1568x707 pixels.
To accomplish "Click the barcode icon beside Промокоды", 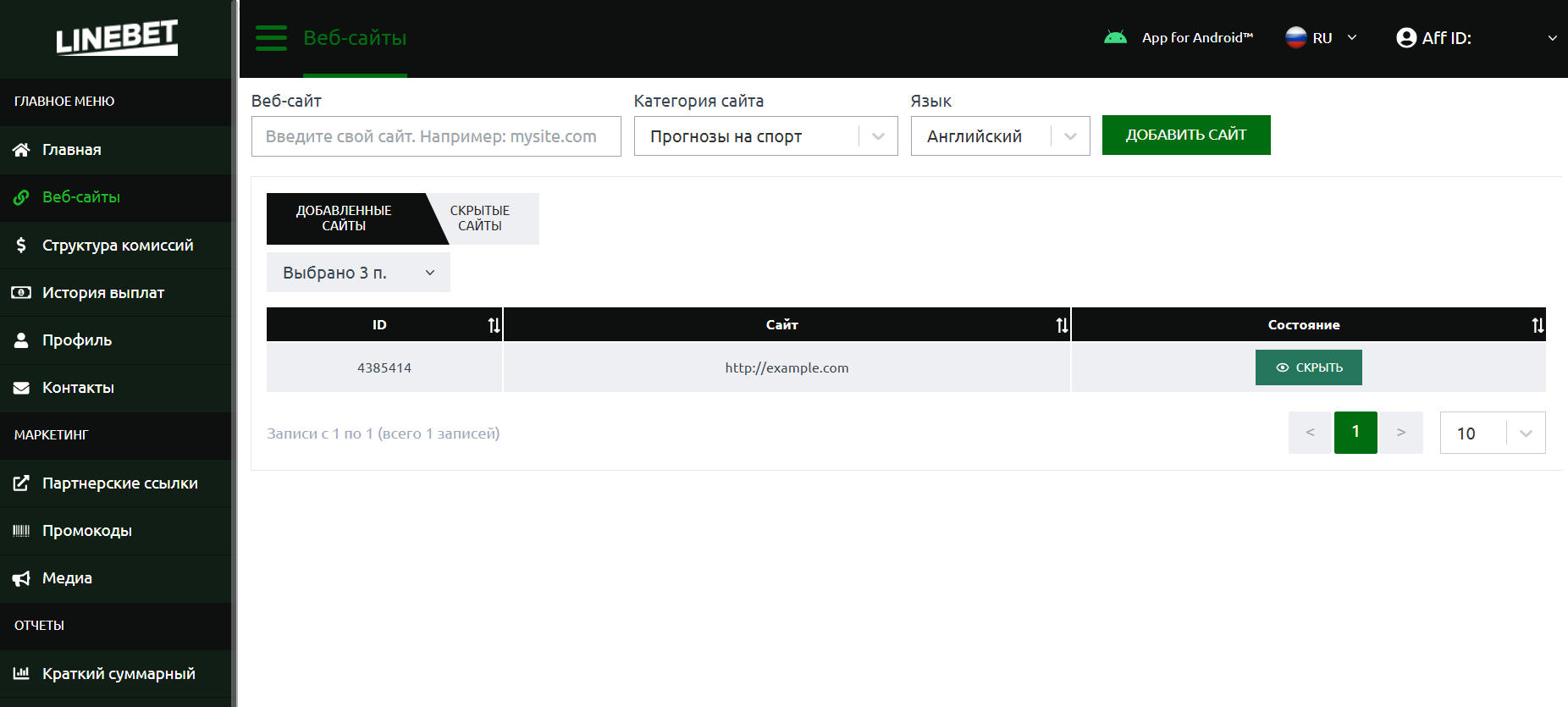I will (x=21, y=531).
